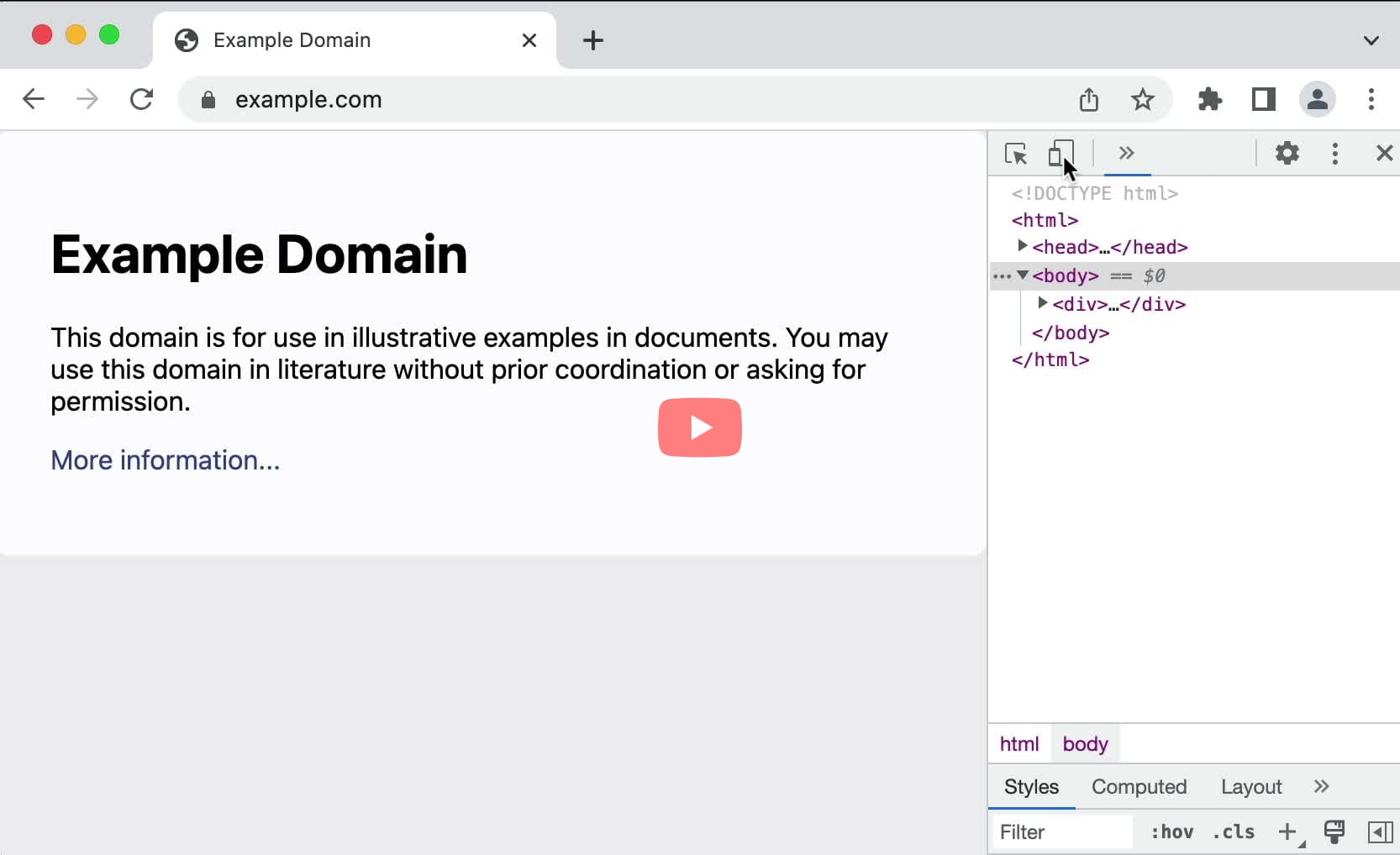The image size is (1400, 855).
Task: Toggle the device toolbar icon
Action: pos(1061,154)
